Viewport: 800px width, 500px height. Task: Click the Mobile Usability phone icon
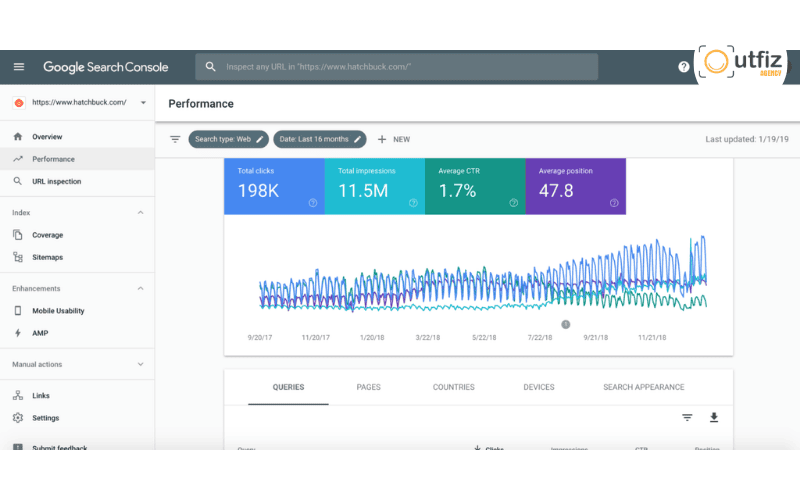tap(18, 311)
